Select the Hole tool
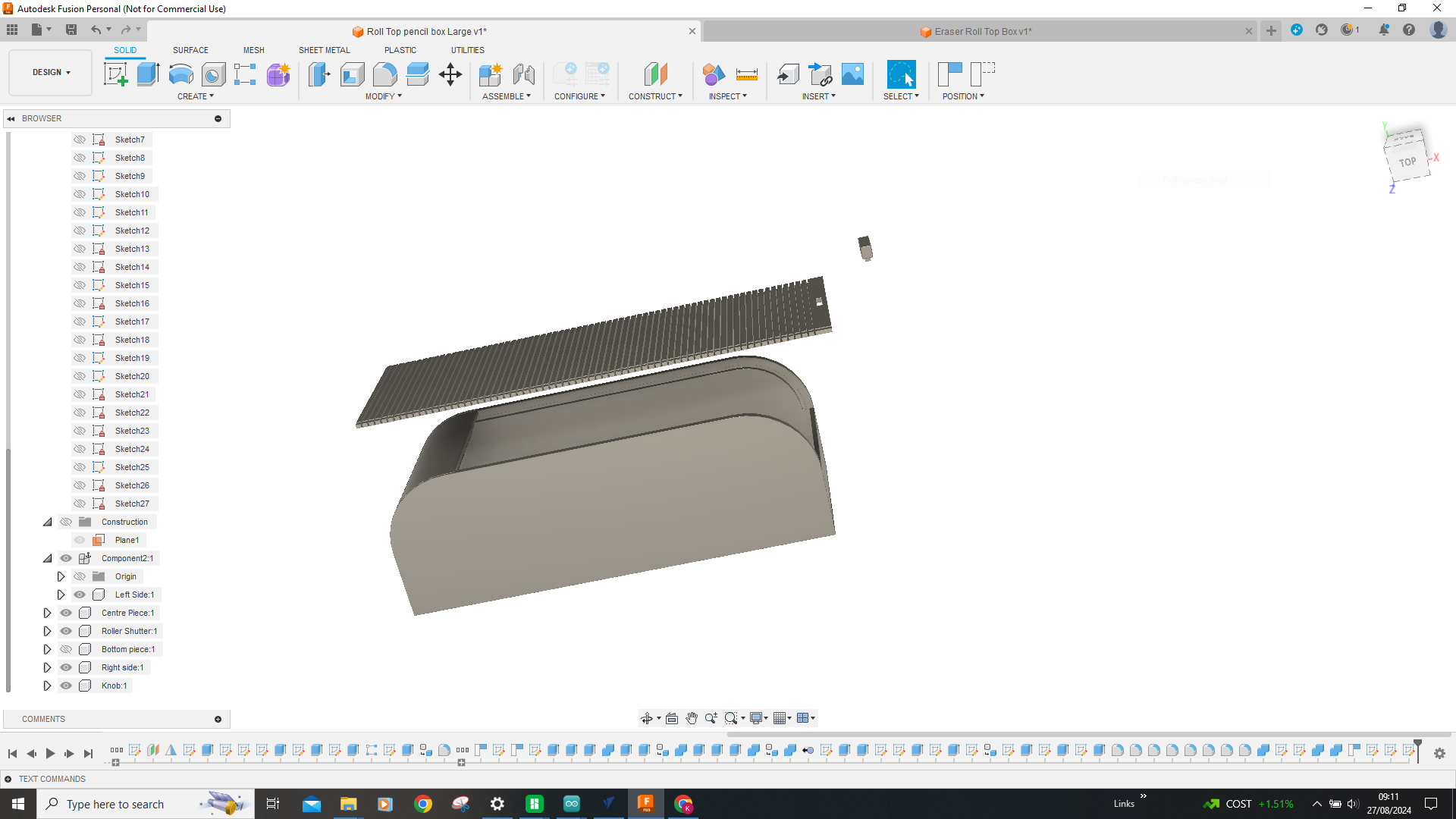 click(x=213, y=74)
